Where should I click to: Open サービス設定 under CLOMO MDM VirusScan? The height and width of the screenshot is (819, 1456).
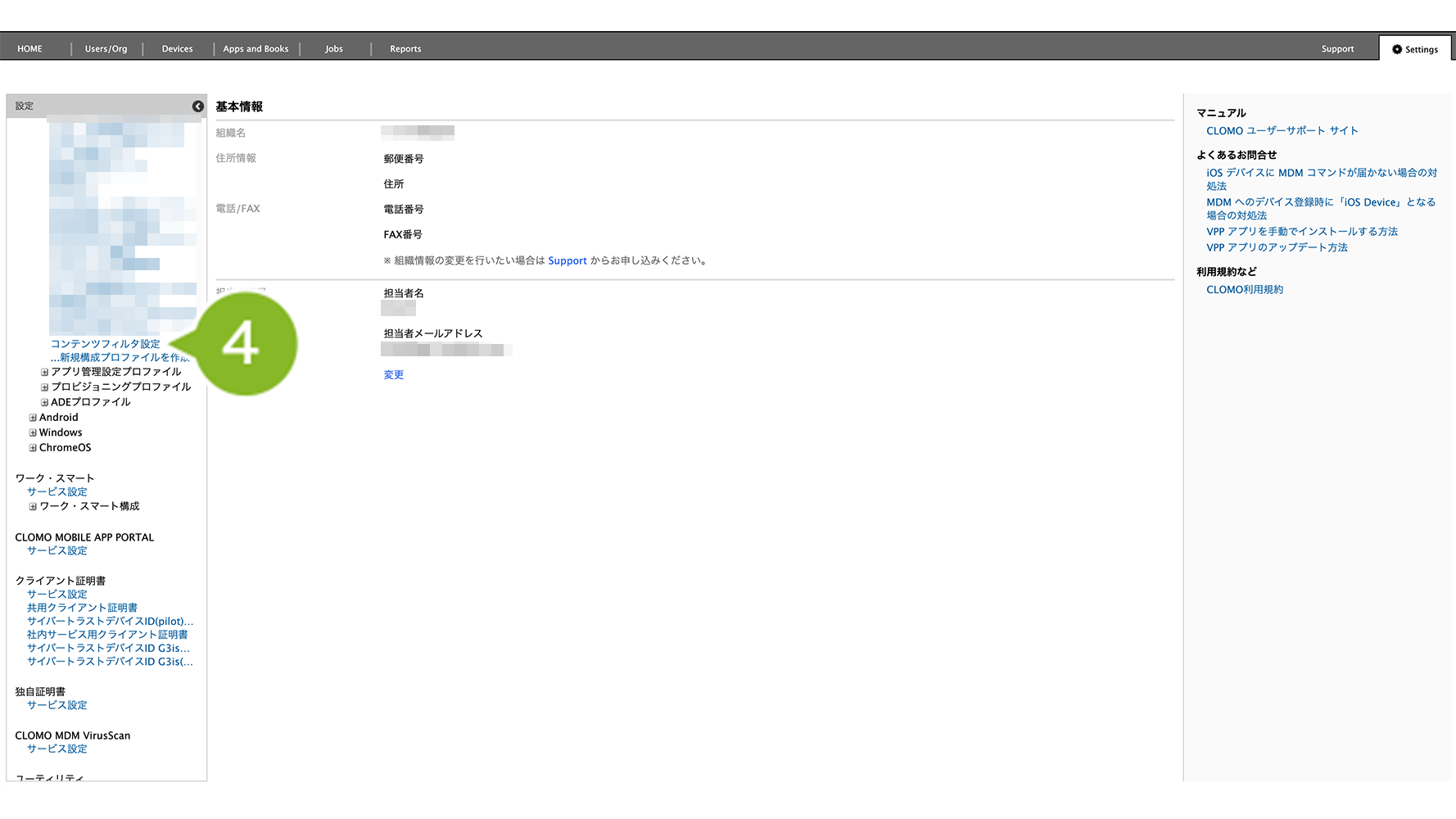coord(57,749)
